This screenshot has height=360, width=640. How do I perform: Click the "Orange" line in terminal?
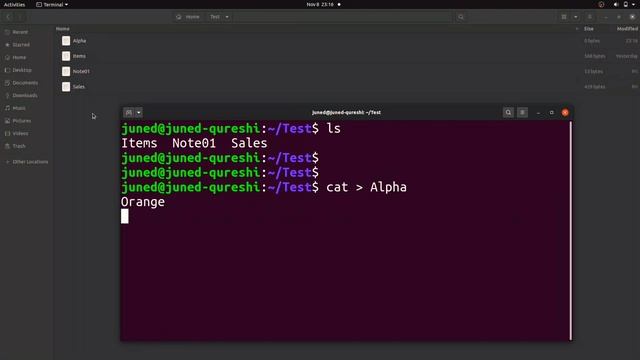[143, 202]
